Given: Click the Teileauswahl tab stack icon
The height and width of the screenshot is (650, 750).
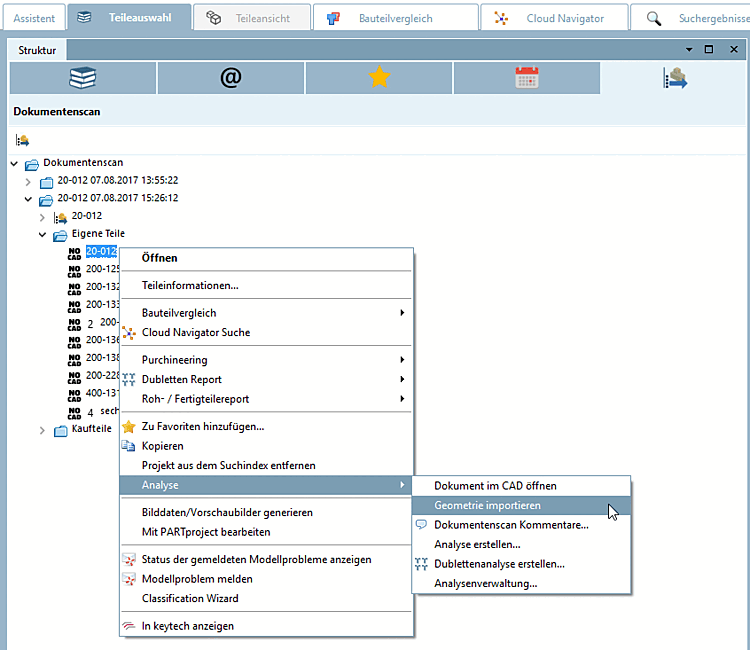Looking at the screenshot, I should click(x=84, y=18).
